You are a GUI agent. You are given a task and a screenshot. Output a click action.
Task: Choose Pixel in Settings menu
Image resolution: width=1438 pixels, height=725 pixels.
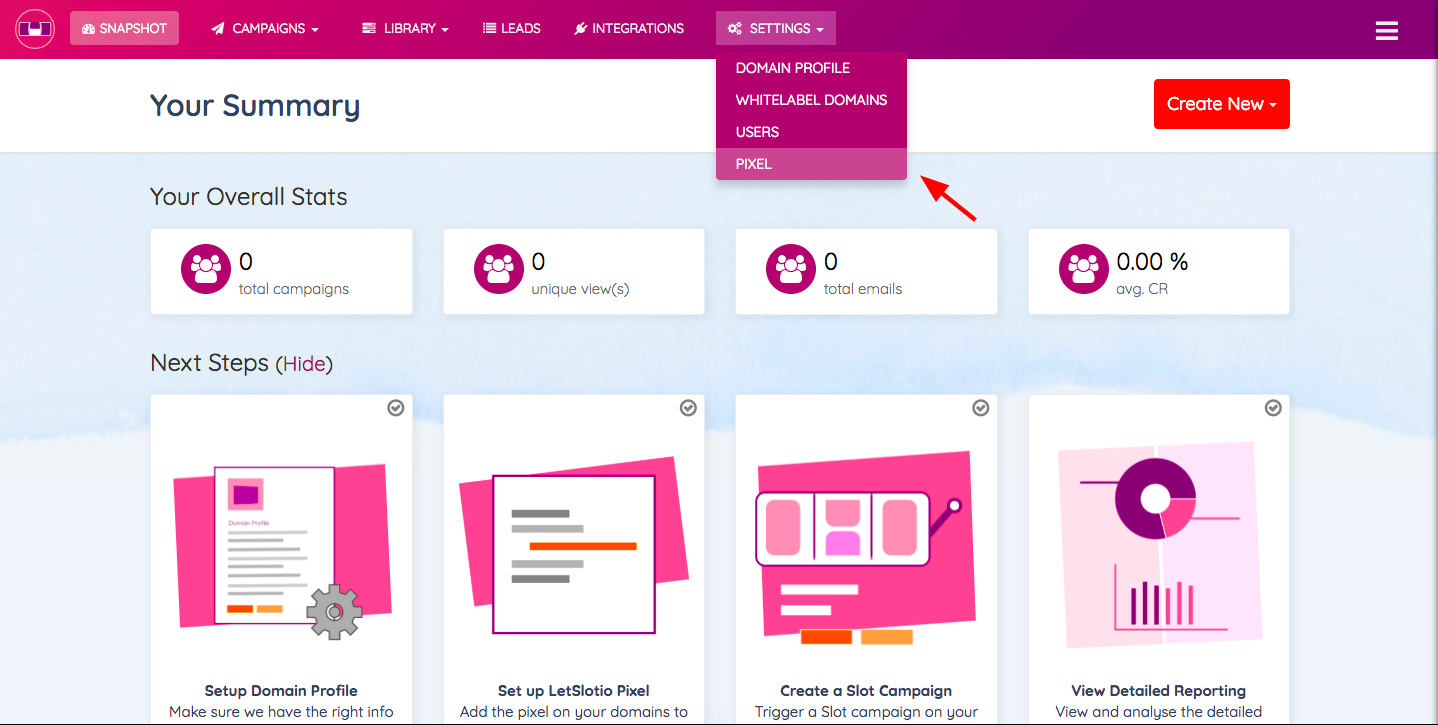pos(811,164)
